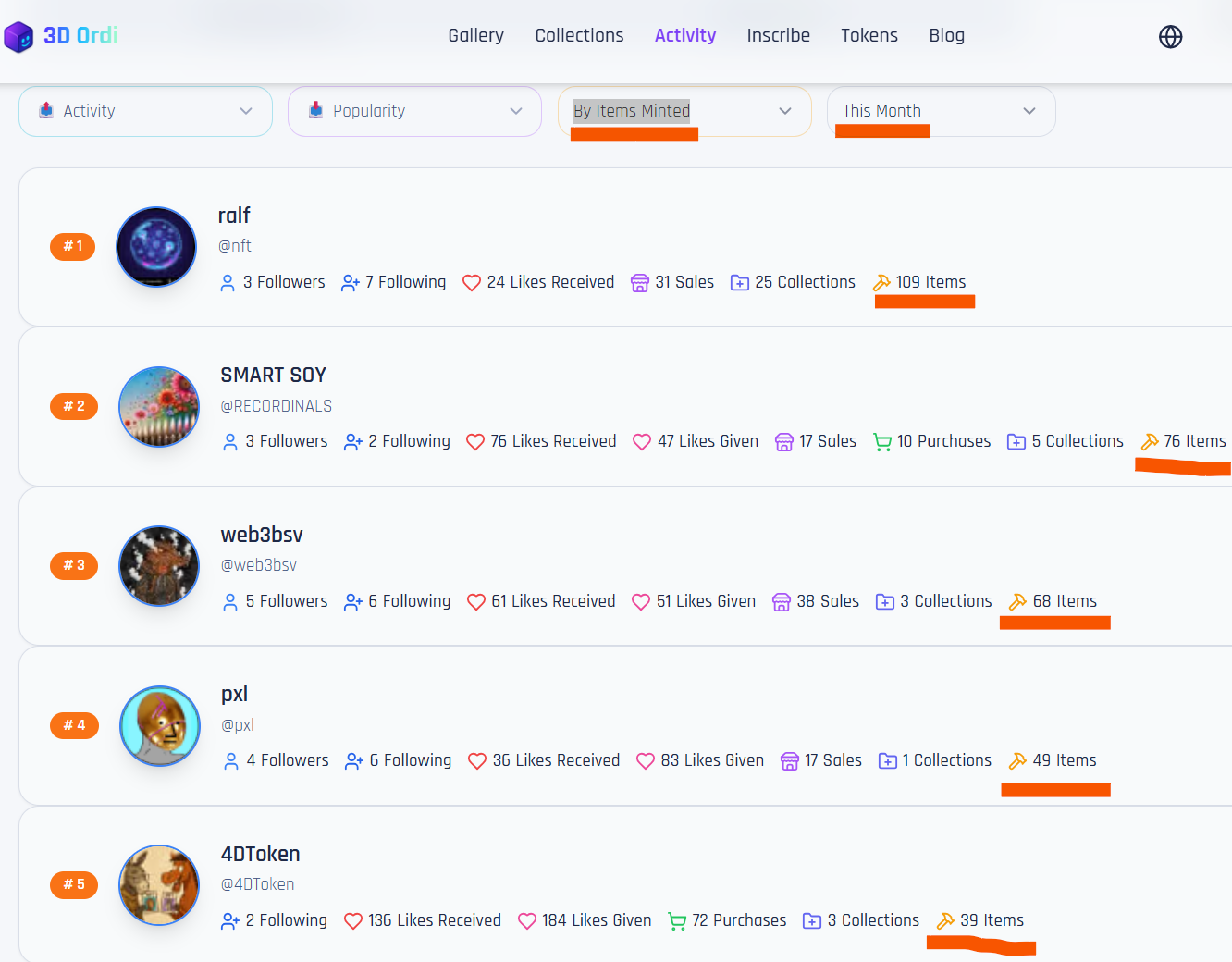Click web3bsv's followers person icon
The height and width of the screenshot is (962, 1232).
[230, 602]
